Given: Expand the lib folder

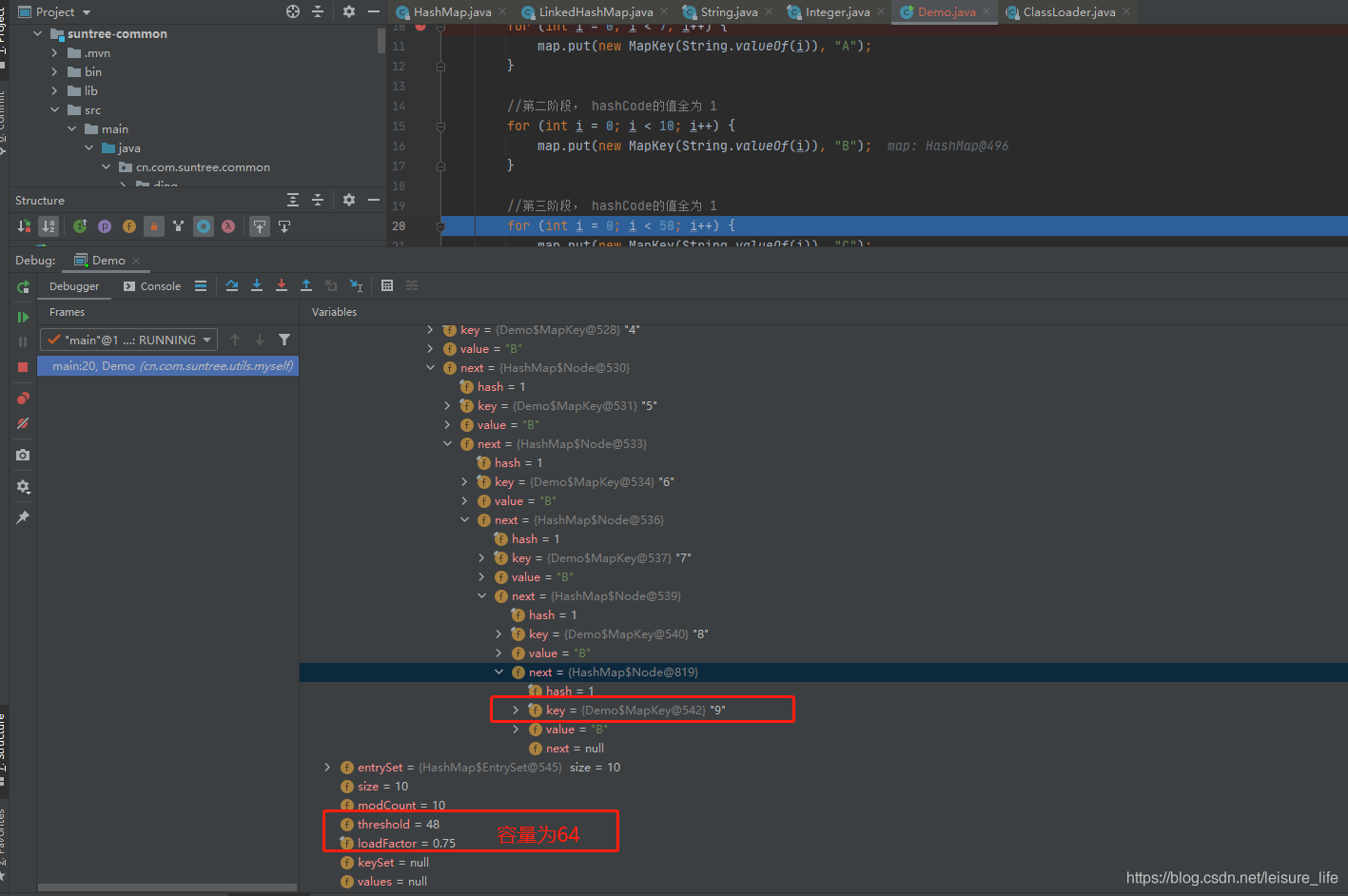Looking at the screenshot, I should tap(54, 90).
